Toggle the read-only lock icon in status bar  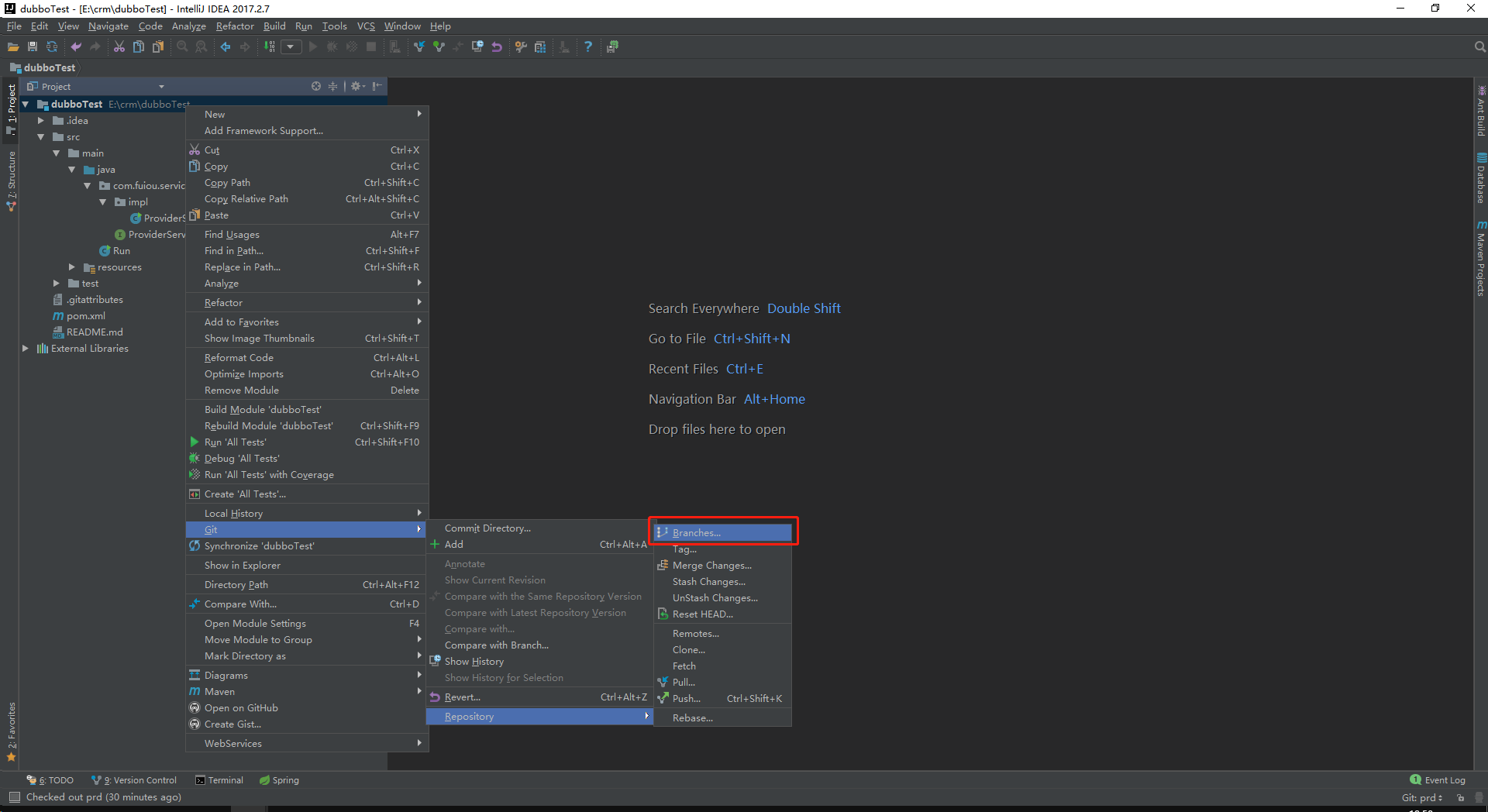(1461, 797)
